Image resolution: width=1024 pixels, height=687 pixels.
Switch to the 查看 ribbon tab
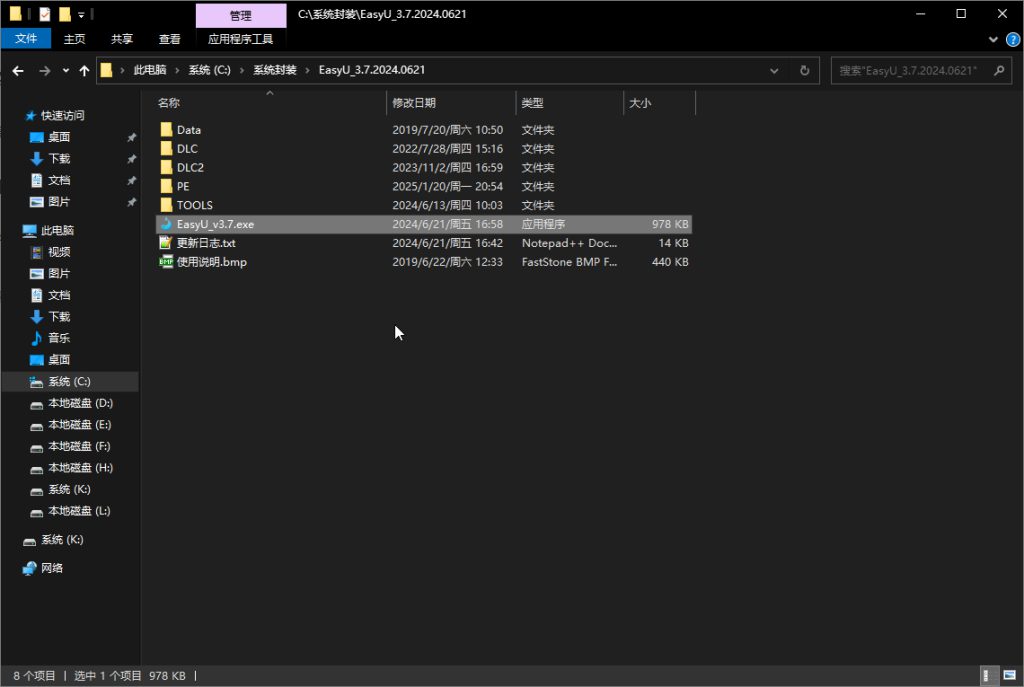click(170, 39)
